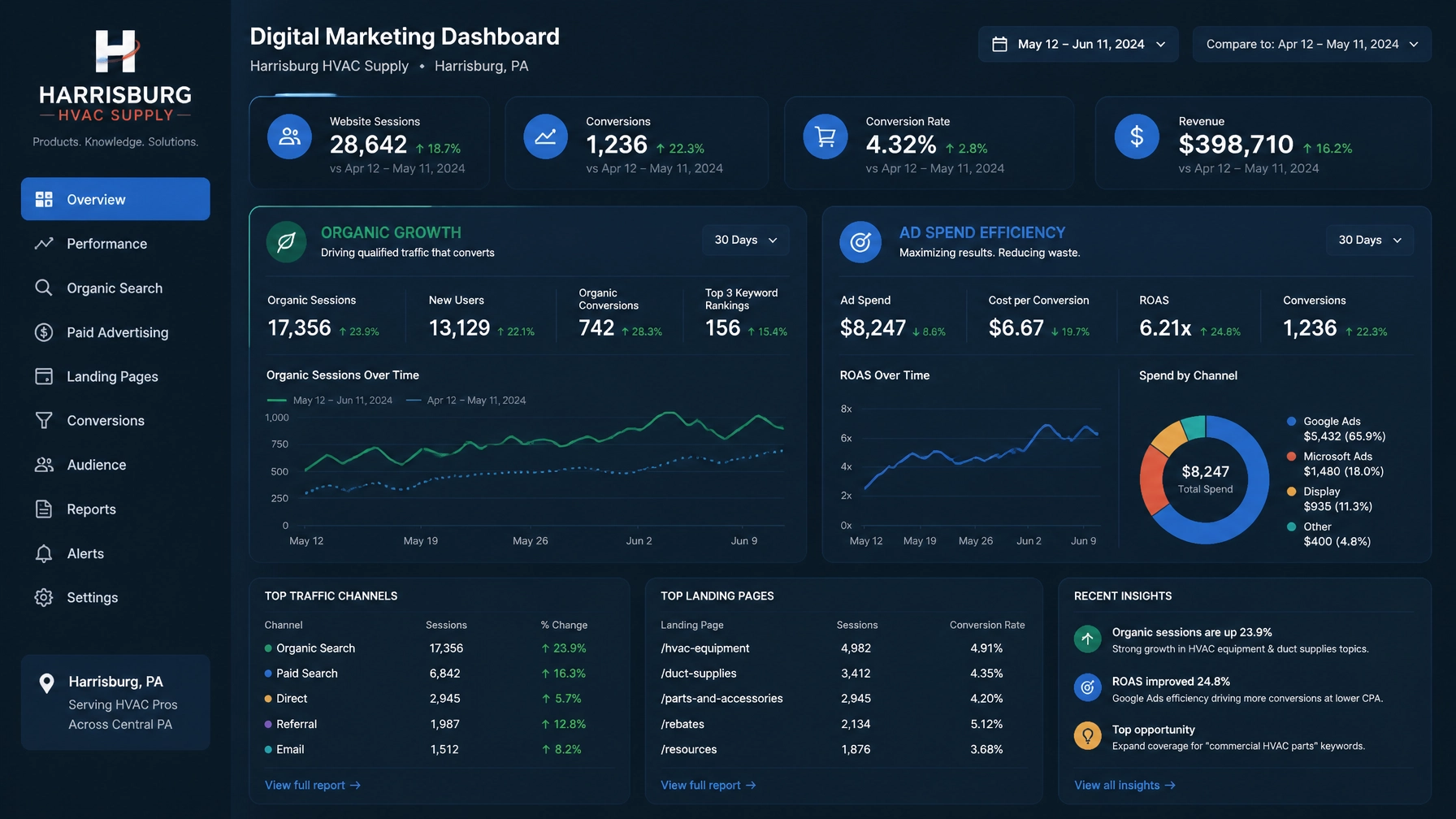Screen dimensions: 1456x819
Task: Click the Referral traffic channel row
Action: pyautogui.click(x=440, y=724)
